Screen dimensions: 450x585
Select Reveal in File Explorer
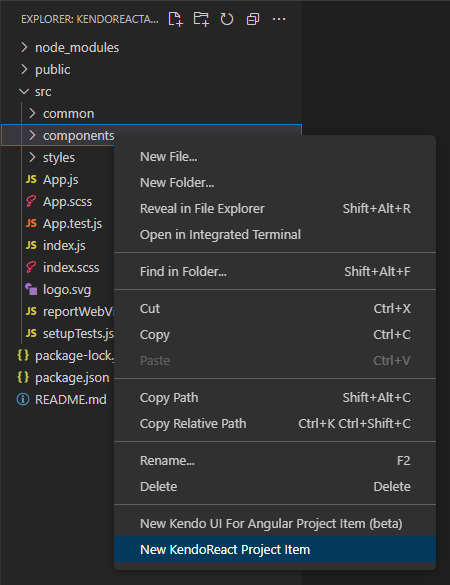[x=275, y=209]
